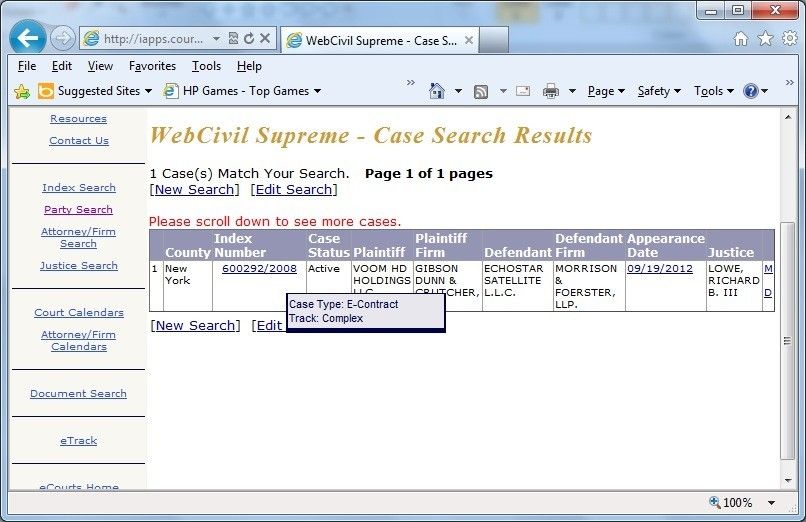This screenshot has width=806, height=522.
Task: Click the browser Back arrow button
Action: (28, 39)
